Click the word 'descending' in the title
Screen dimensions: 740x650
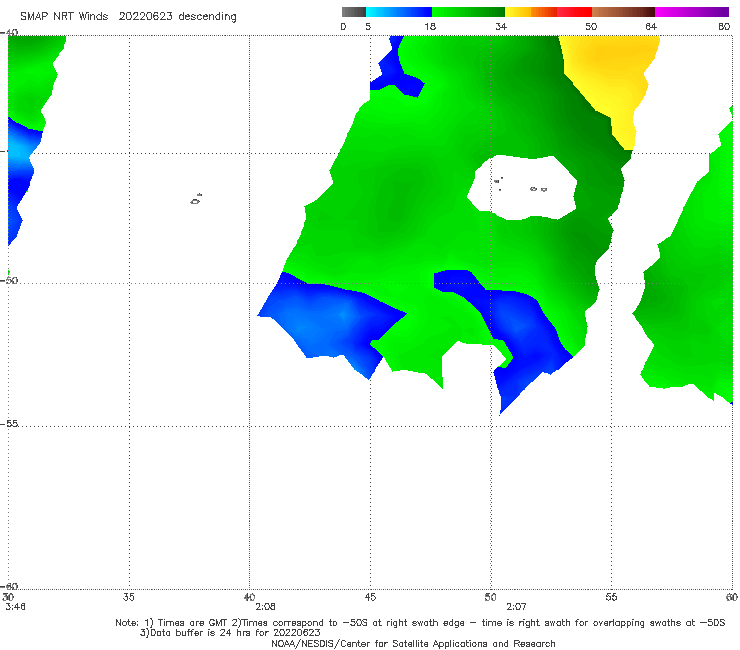207,17
